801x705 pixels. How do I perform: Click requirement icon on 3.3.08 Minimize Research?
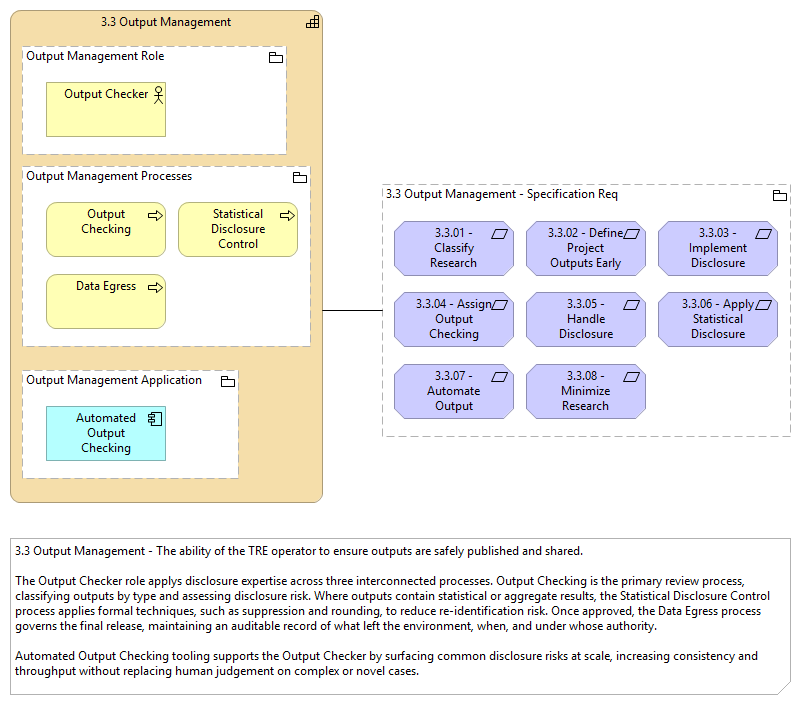pos(631,377)
